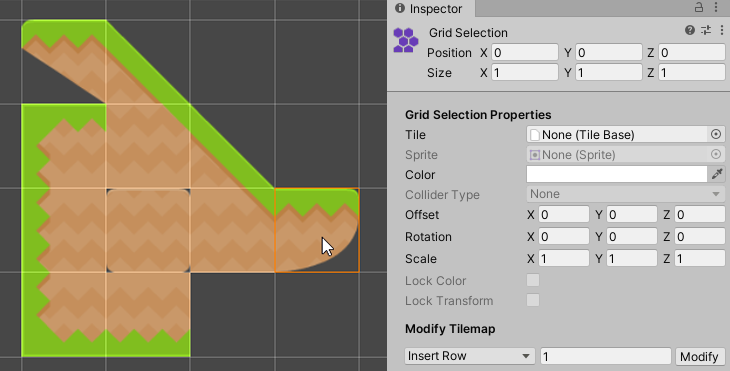Select the orange-outlined curved grass tile
The width and height of the screenshot is (730, 371).
[x=317, y=230]
